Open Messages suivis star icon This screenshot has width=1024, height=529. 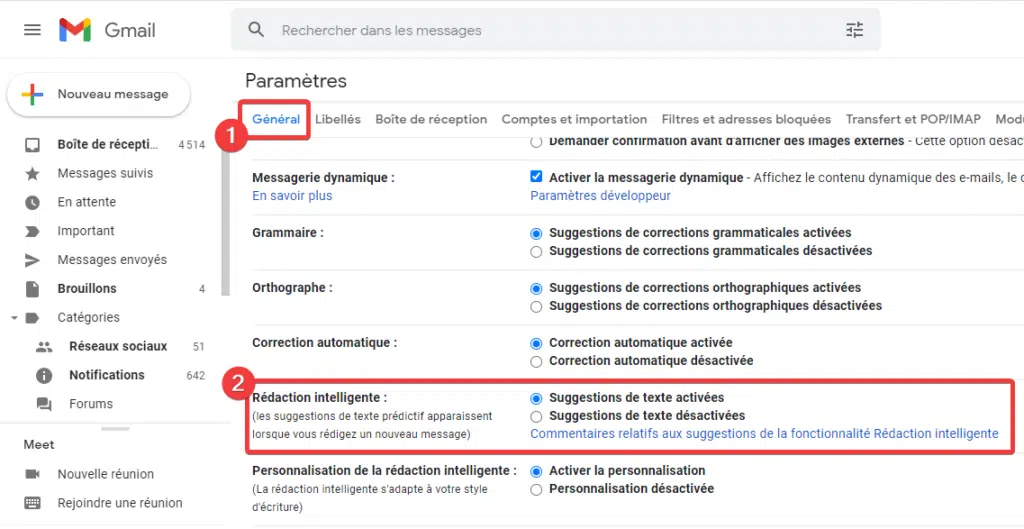(32, 174)
